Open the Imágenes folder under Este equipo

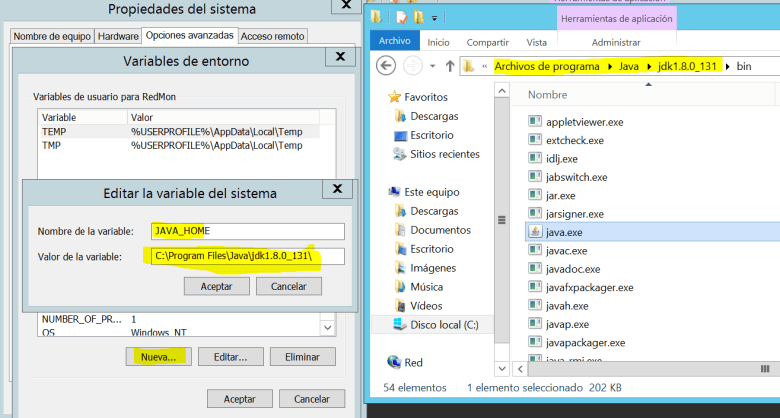[433, 267]
